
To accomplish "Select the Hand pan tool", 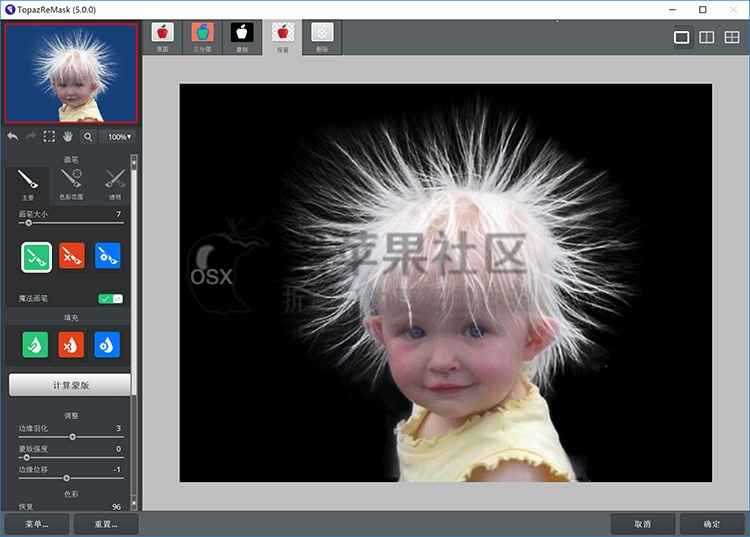I will pos(68,137).
